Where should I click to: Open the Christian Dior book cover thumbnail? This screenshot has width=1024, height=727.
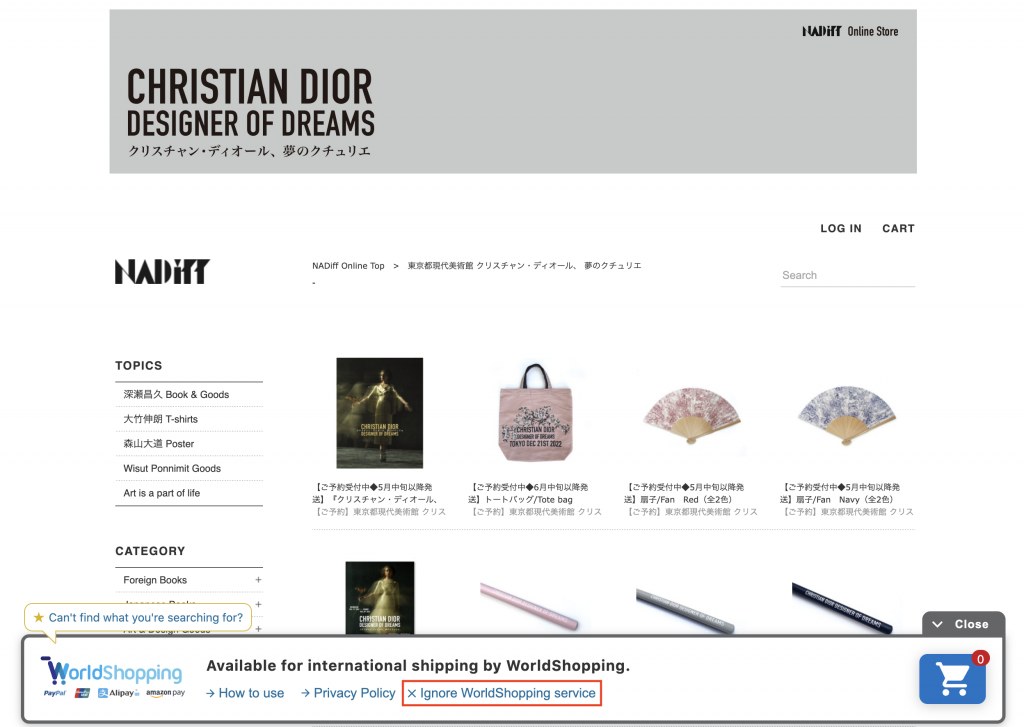pyautogui.click(x=379, y=413)
